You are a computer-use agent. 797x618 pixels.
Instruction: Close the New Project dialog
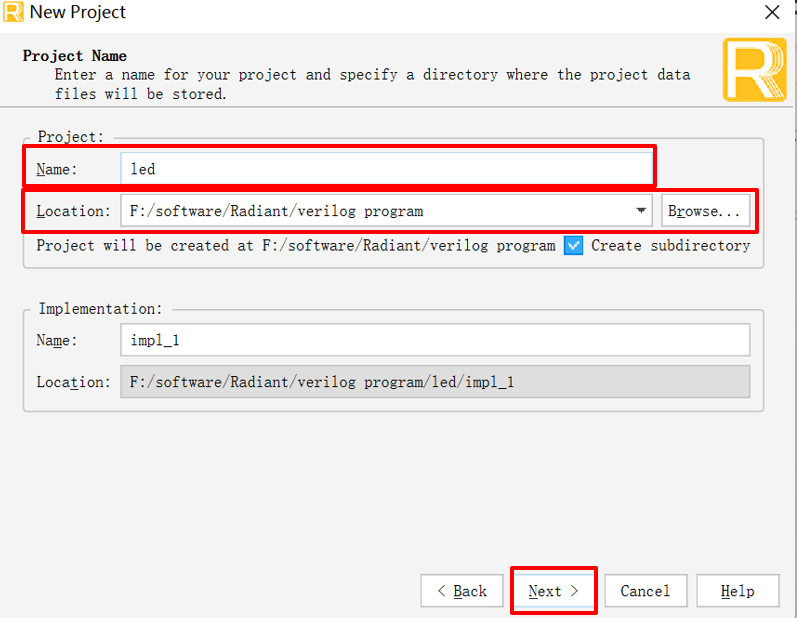[x=772, y=12]
